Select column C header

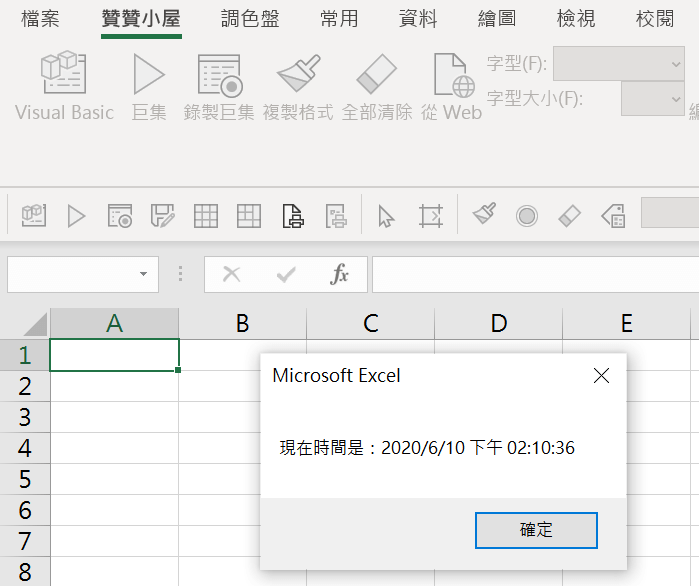370,324
